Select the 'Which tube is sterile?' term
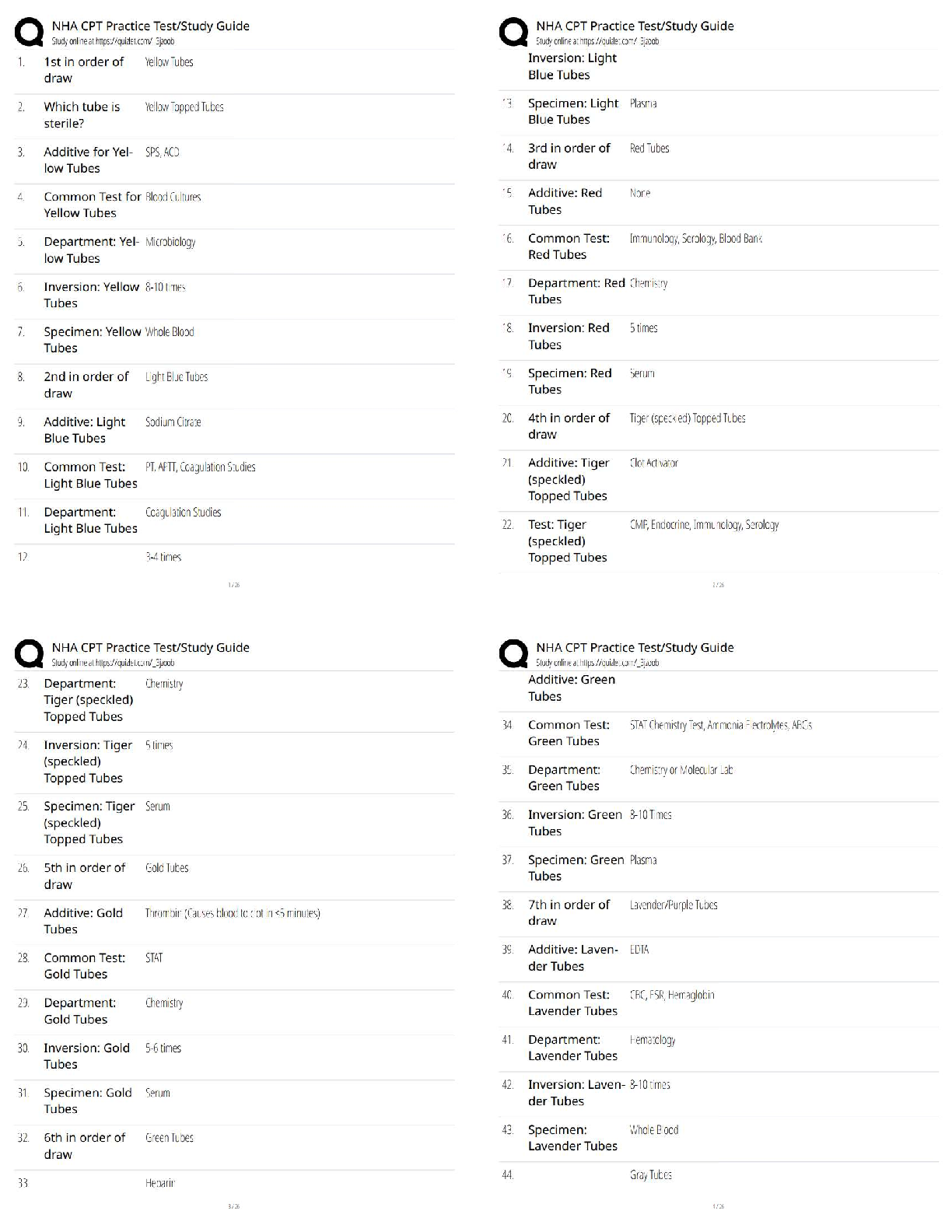This screenshot has width=952, height=1232. 82,115
